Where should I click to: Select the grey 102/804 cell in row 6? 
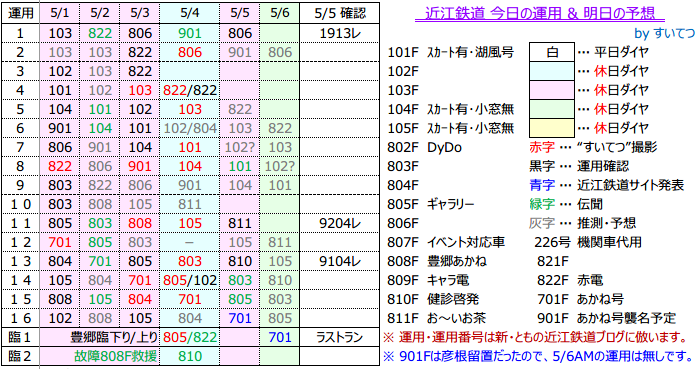point(190,128)
